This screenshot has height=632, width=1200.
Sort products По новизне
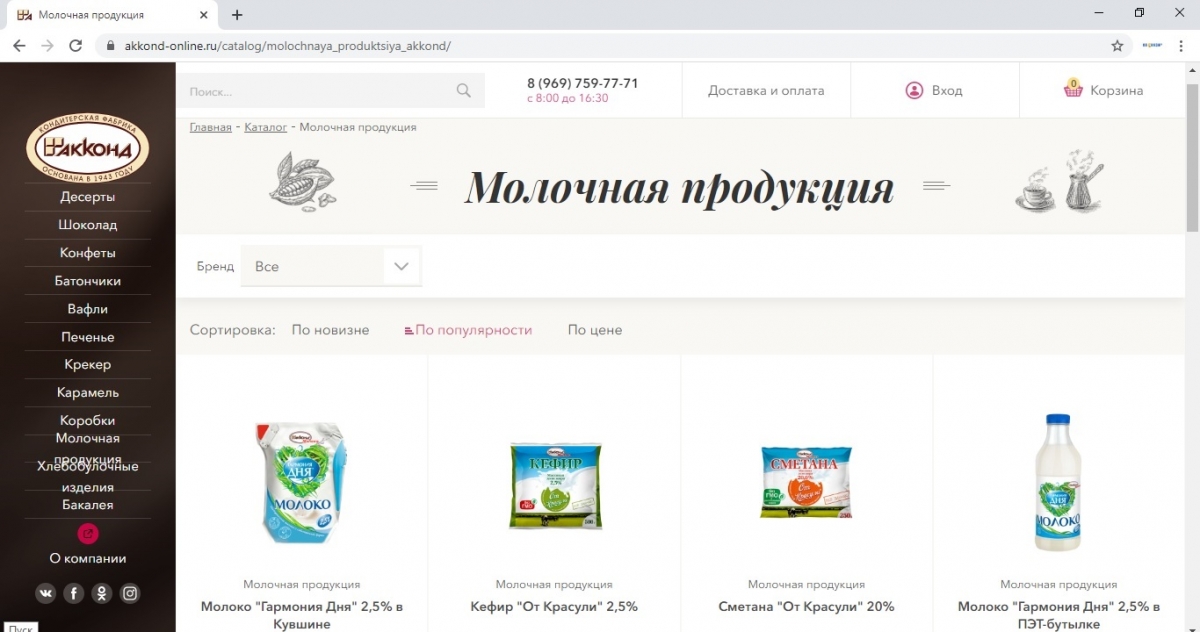(x=330, y=330)
